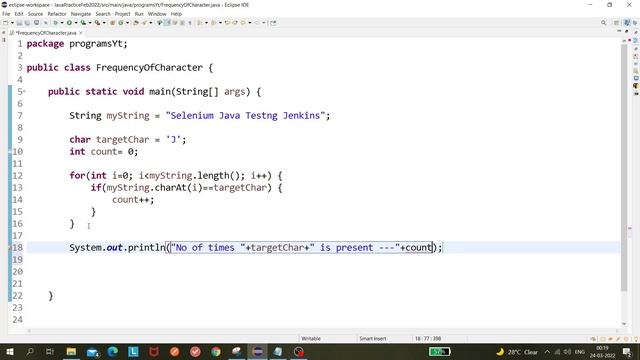Open the Windows notification center icon
This screenshot has height=360, width=640.
click(x=627, y=351)
